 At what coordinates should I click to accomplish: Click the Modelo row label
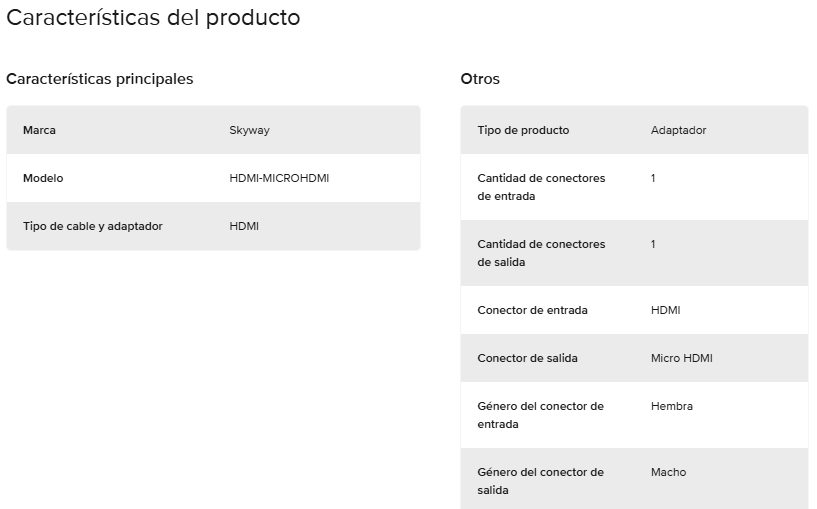43,178
